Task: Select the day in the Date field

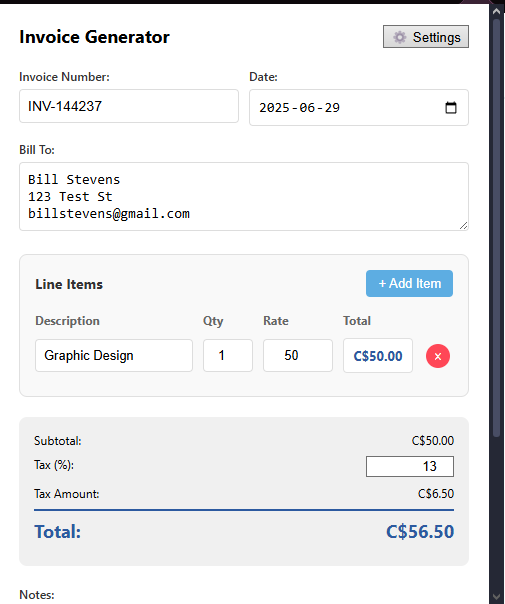Action: [x=332, y=108]
